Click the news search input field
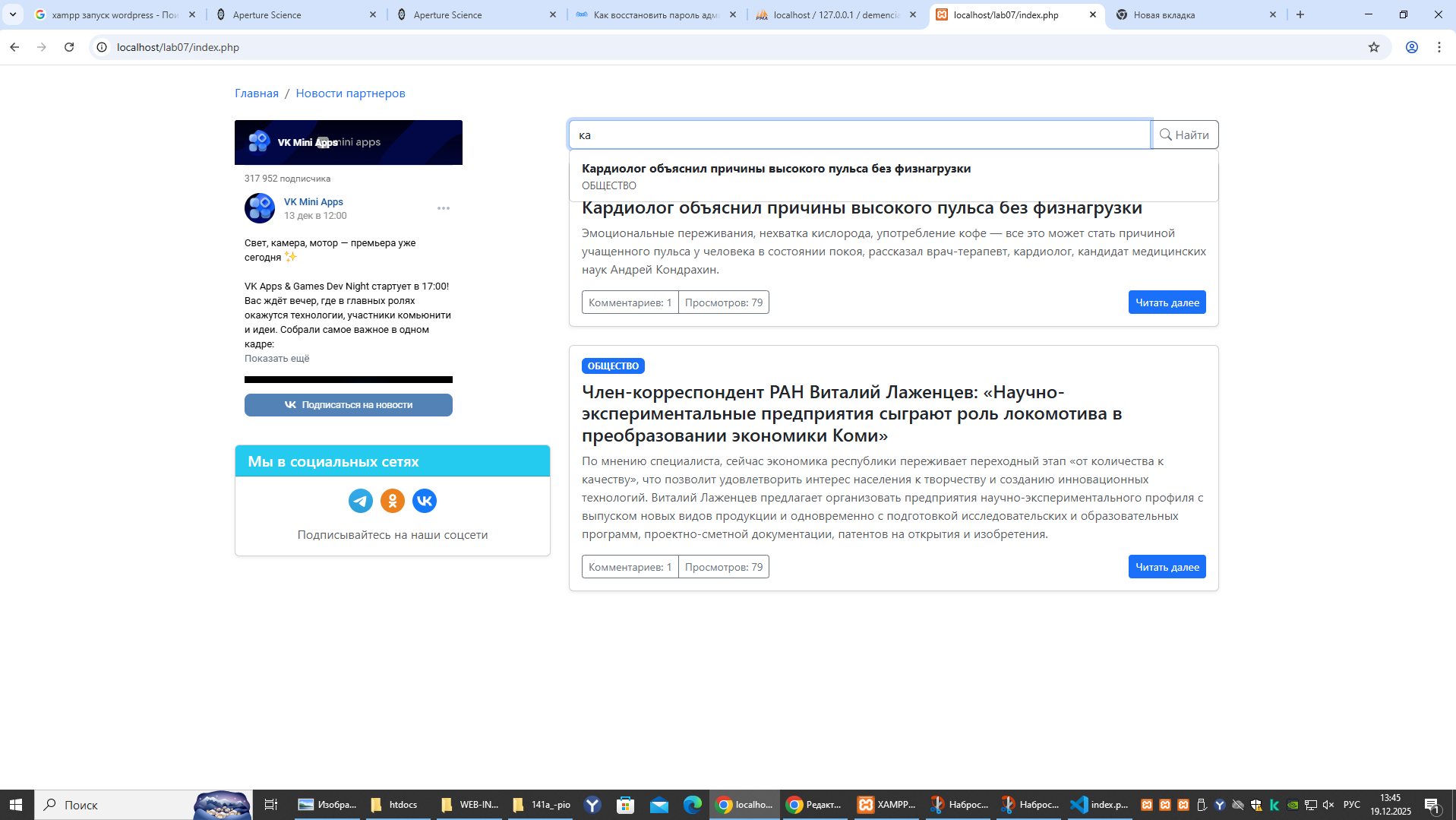 859,135
